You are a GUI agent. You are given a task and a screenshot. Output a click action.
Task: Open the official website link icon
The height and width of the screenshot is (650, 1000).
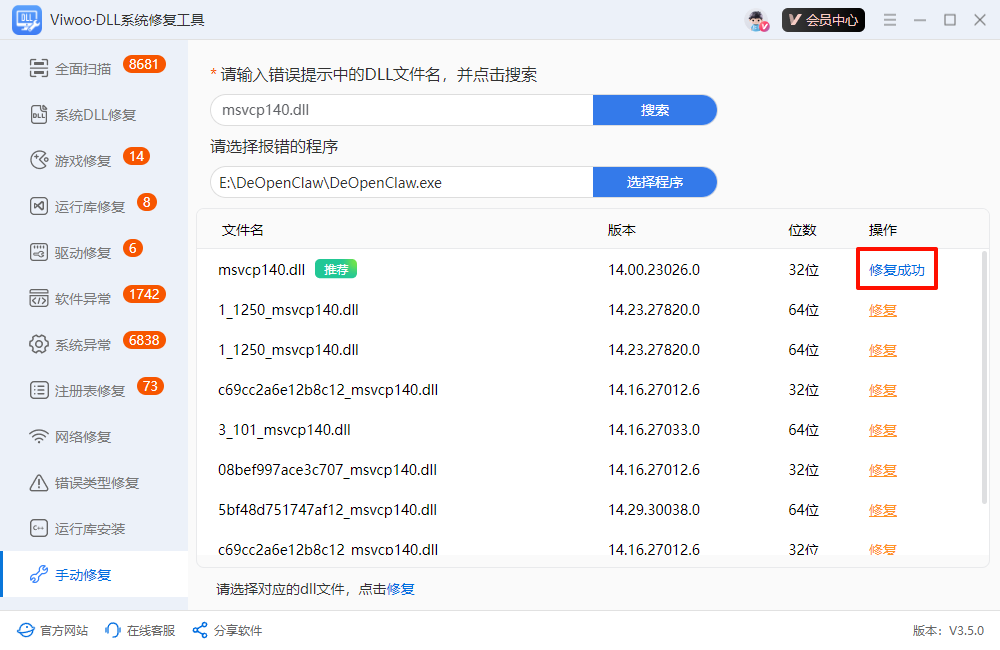[26, 631]
